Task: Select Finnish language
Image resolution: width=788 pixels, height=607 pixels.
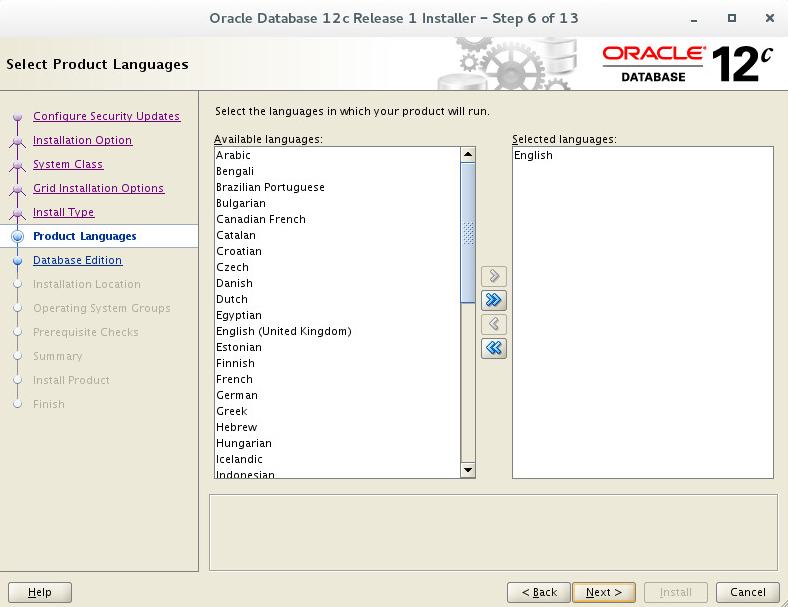Action: tap(337, 363)
